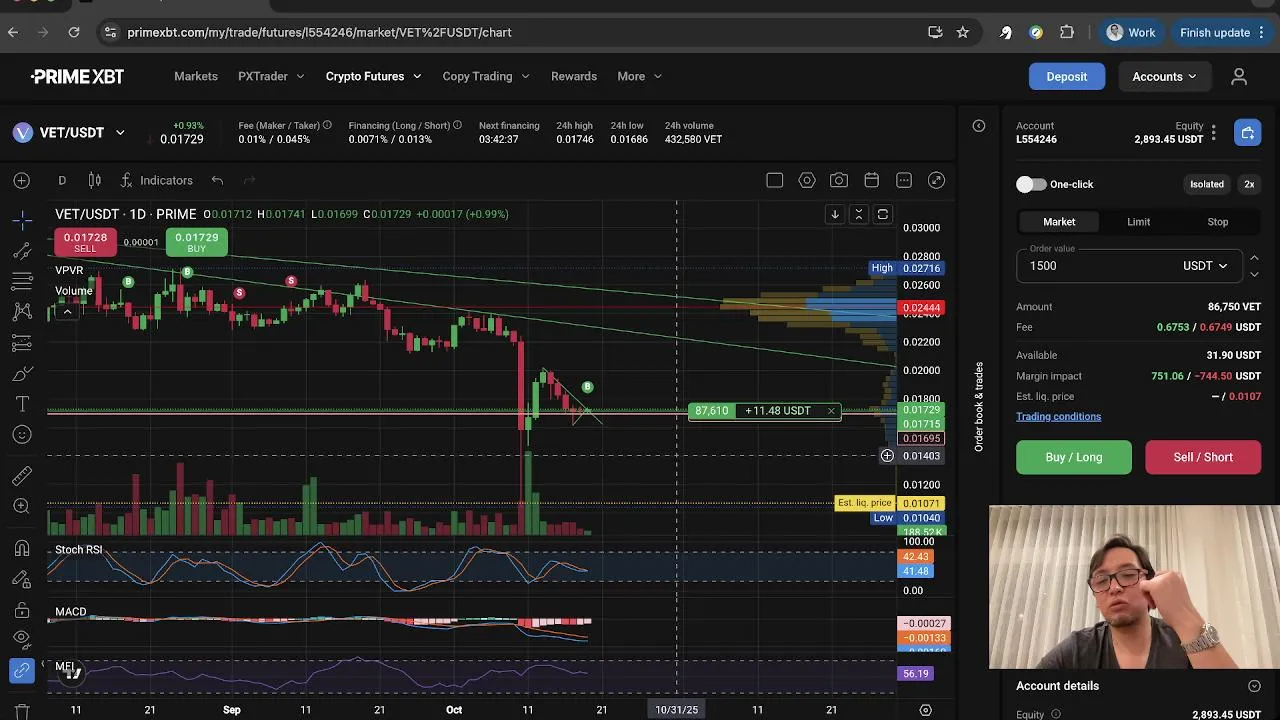The width and height of the screenshot is (1280, 720).
Task: Click the blue add wallet icon button
Action: (1247, 132)
